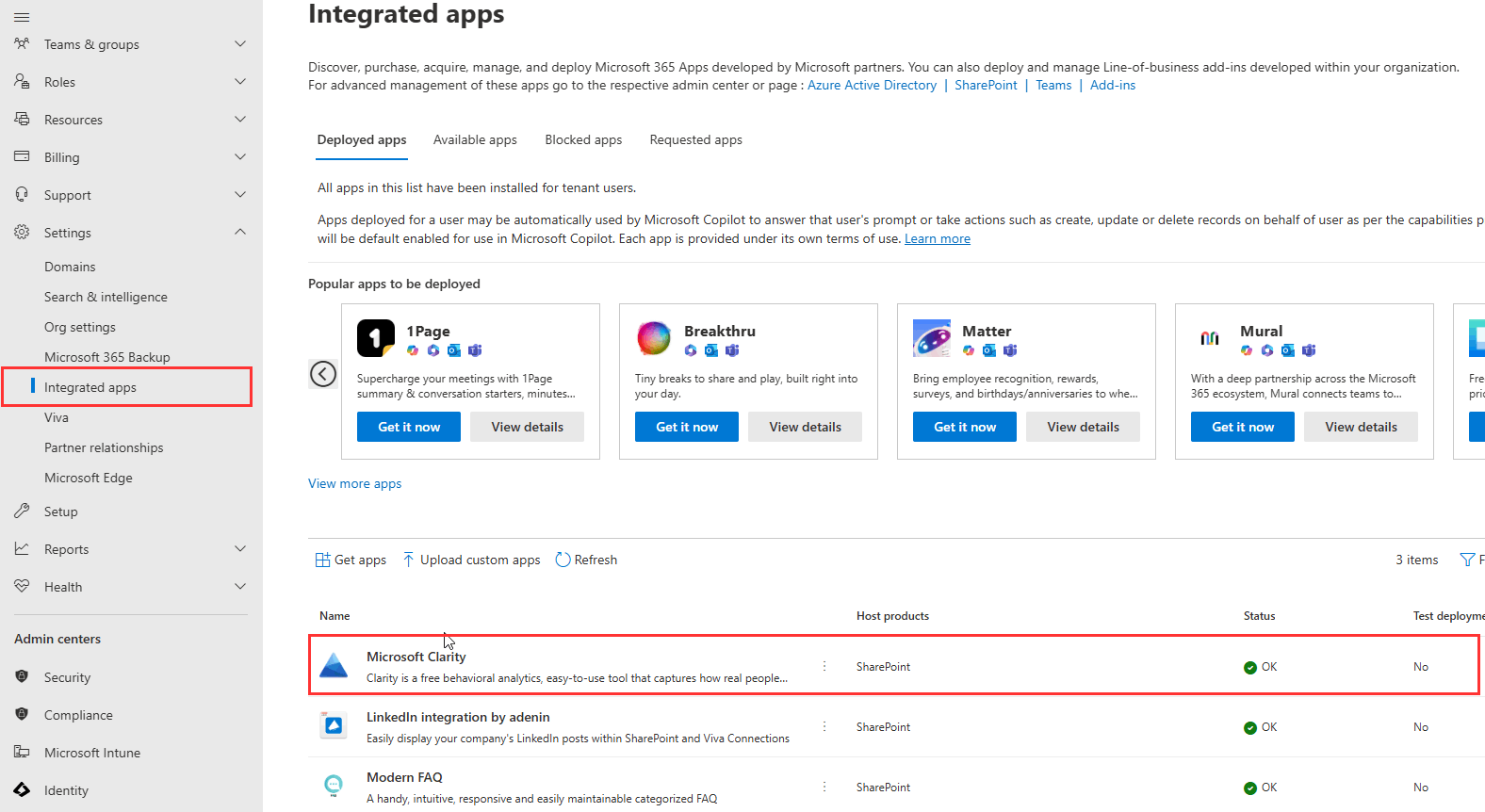Viewport: 1485px width, 812px height.
Task: Click the Security shield icon
Action: point(22,676)
